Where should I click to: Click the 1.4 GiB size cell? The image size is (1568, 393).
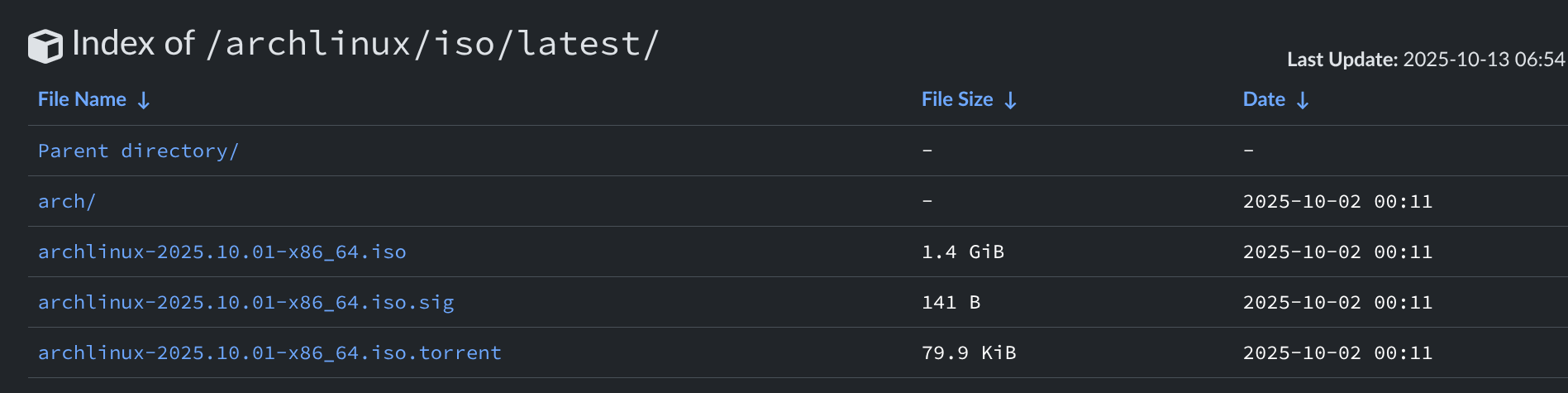click(962, 252)
